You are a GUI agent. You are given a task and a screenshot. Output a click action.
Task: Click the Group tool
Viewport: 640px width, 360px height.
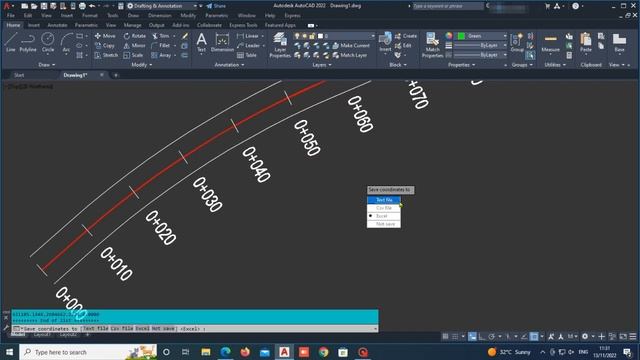coord(517,42)
